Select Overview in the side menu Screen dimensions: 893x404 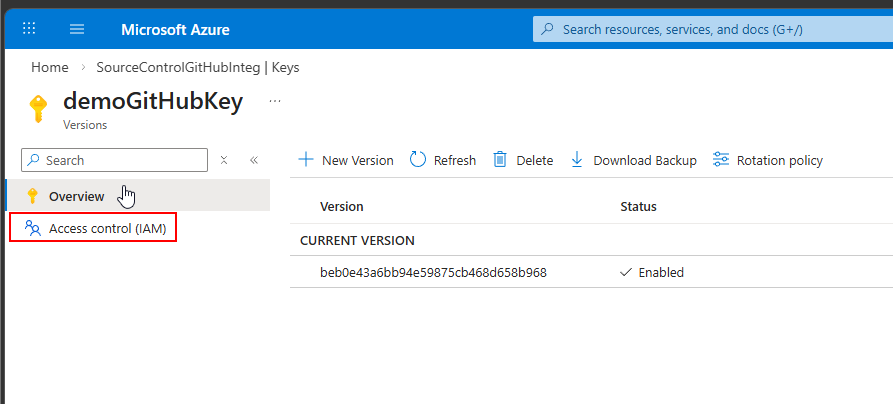pos(137,196)
